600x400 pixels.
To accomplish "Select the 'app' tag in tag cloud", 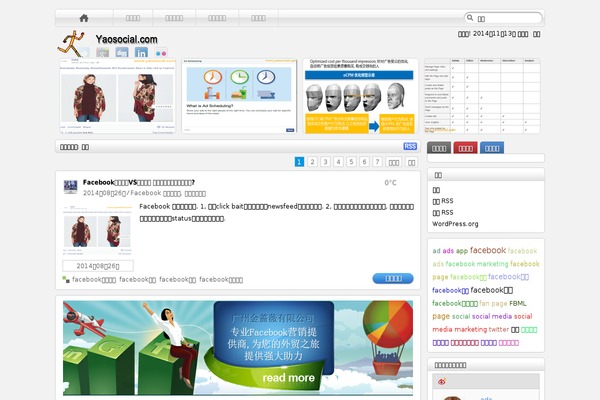I will tap(462, 251).
